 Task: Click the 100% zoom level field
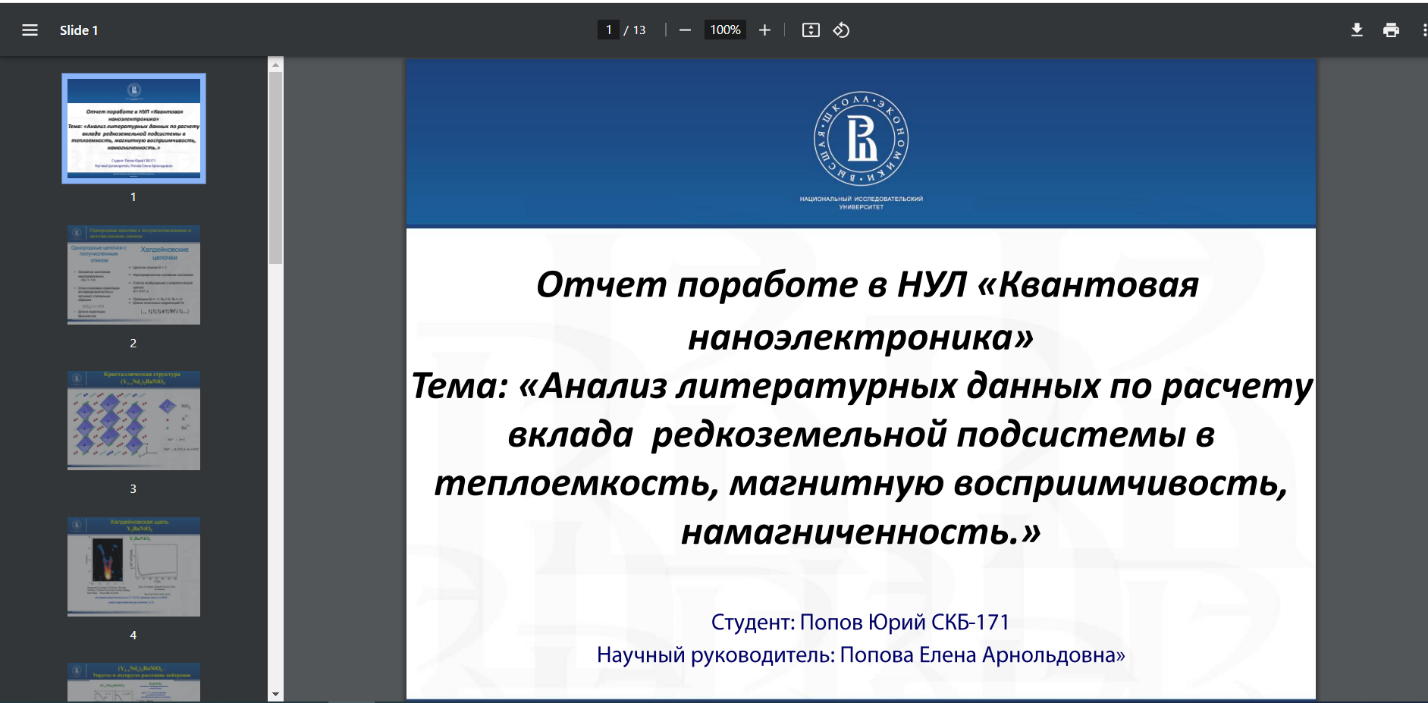(x=725, y=30)
